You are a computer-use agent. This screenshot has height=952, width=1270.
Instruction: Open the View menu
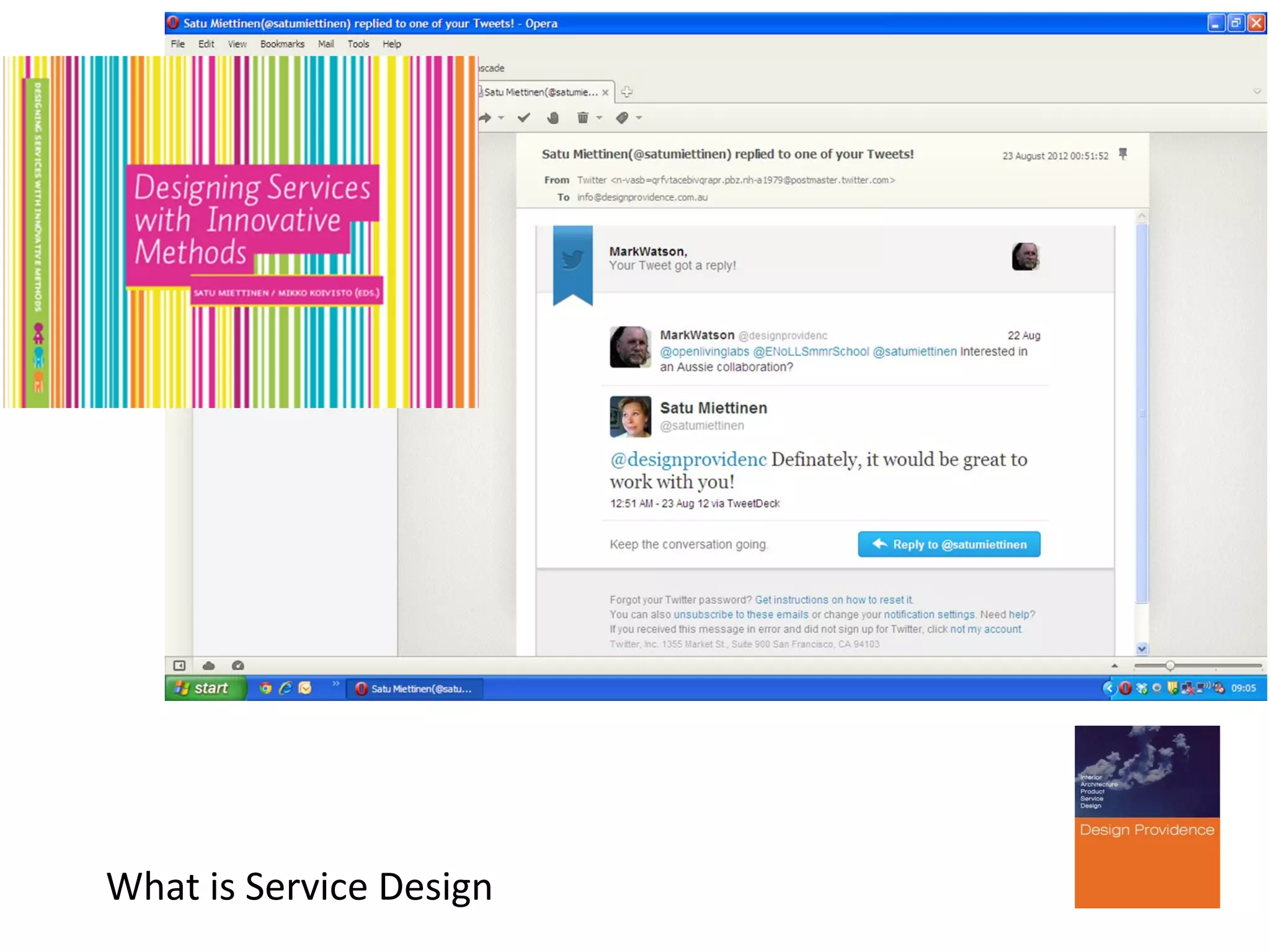[x=237, y=44]
